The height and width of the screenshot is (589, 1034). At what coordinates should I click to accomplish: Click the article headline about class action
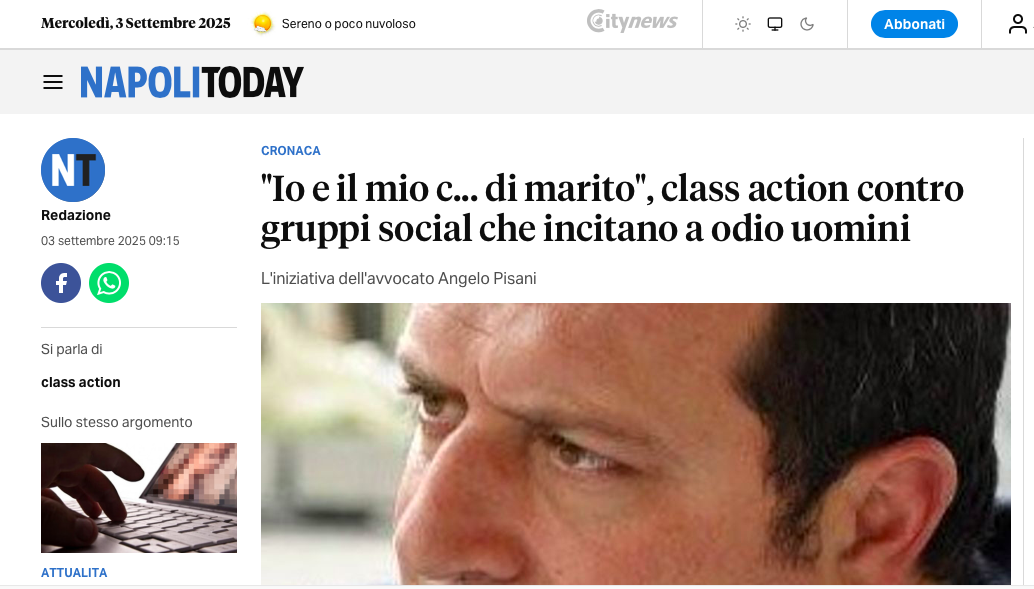click(x=612, y=208)
